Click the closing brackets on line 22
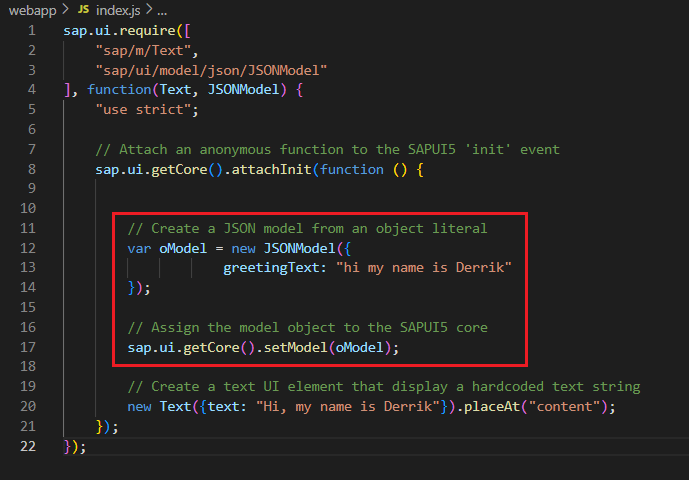This screenshot has height=480, width=689. coord(75,447)
